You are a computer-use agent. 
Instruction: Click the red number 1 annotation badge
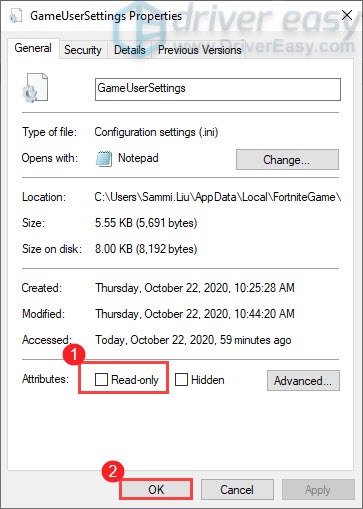tap(74, 354)
